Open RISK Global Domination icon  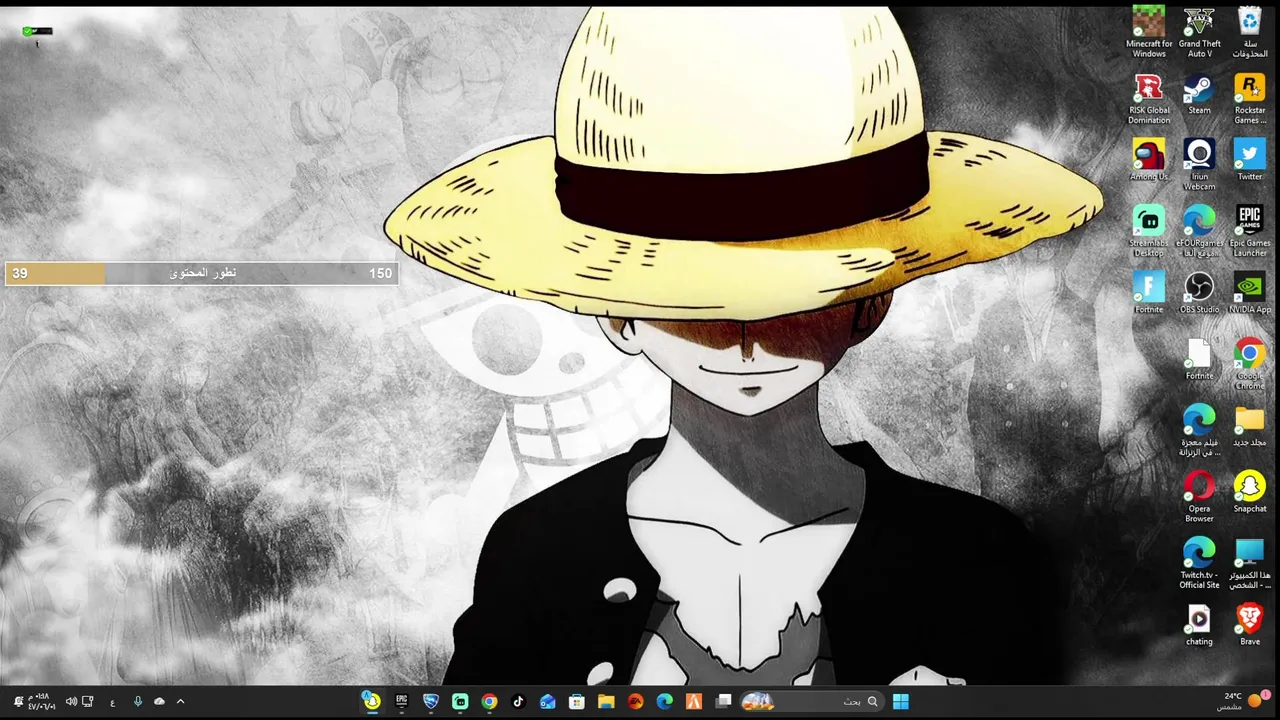(1149, 99)
